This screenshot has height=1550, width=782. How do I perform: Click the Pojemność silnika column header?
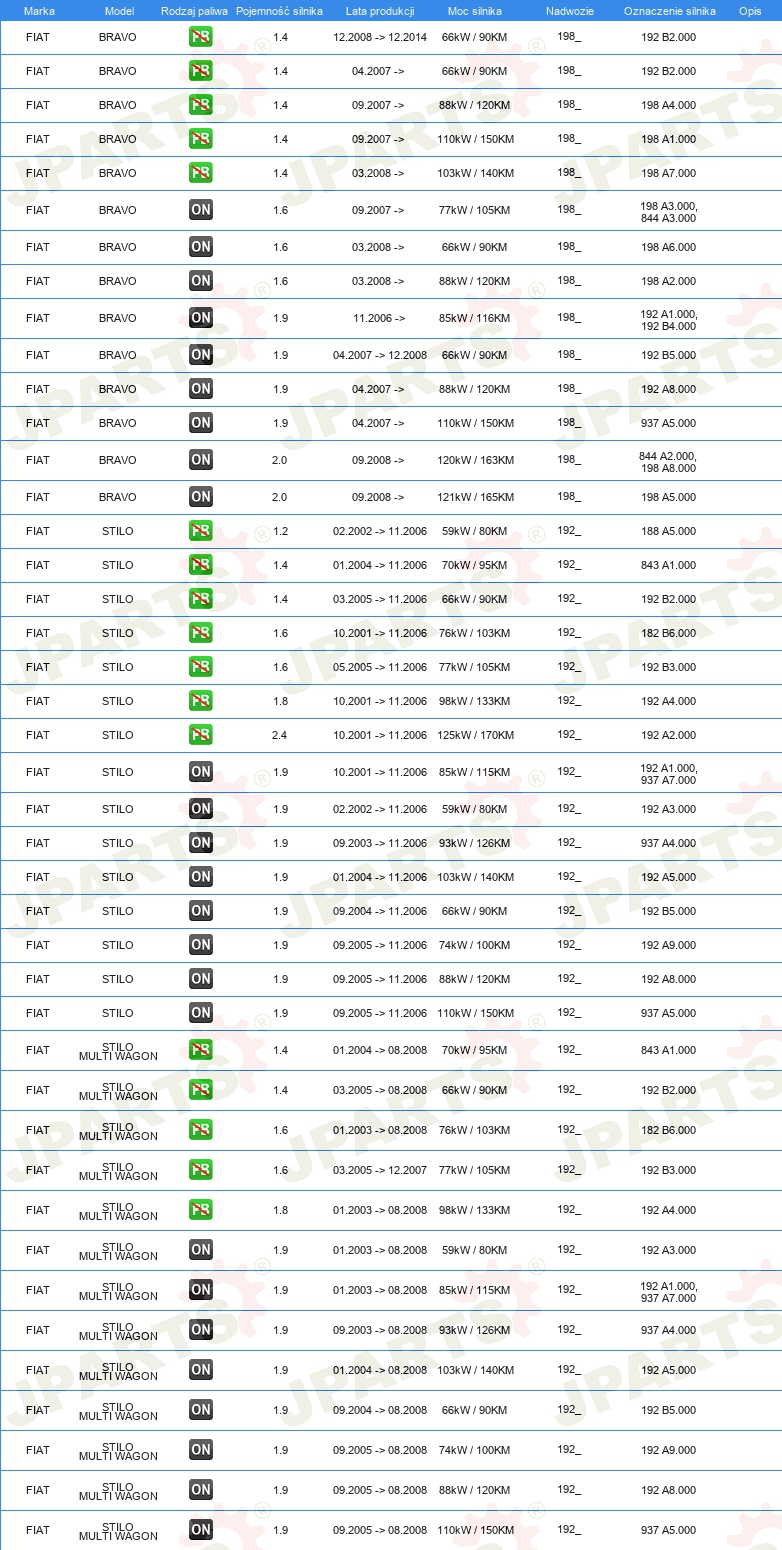[x=279, y=11]
